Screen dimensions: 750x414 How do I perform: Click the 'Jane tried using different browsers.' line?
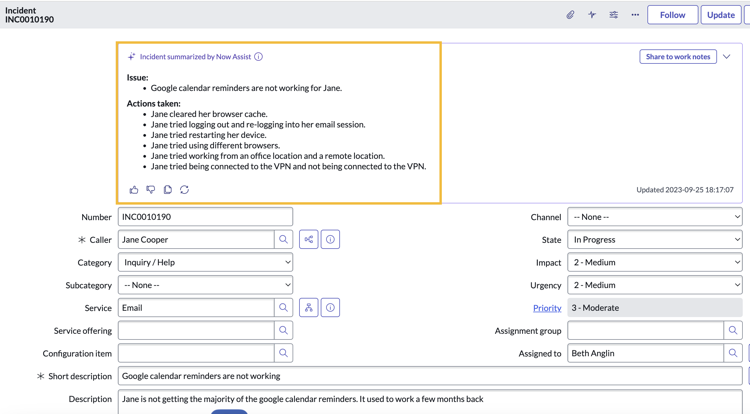(215, 145)
